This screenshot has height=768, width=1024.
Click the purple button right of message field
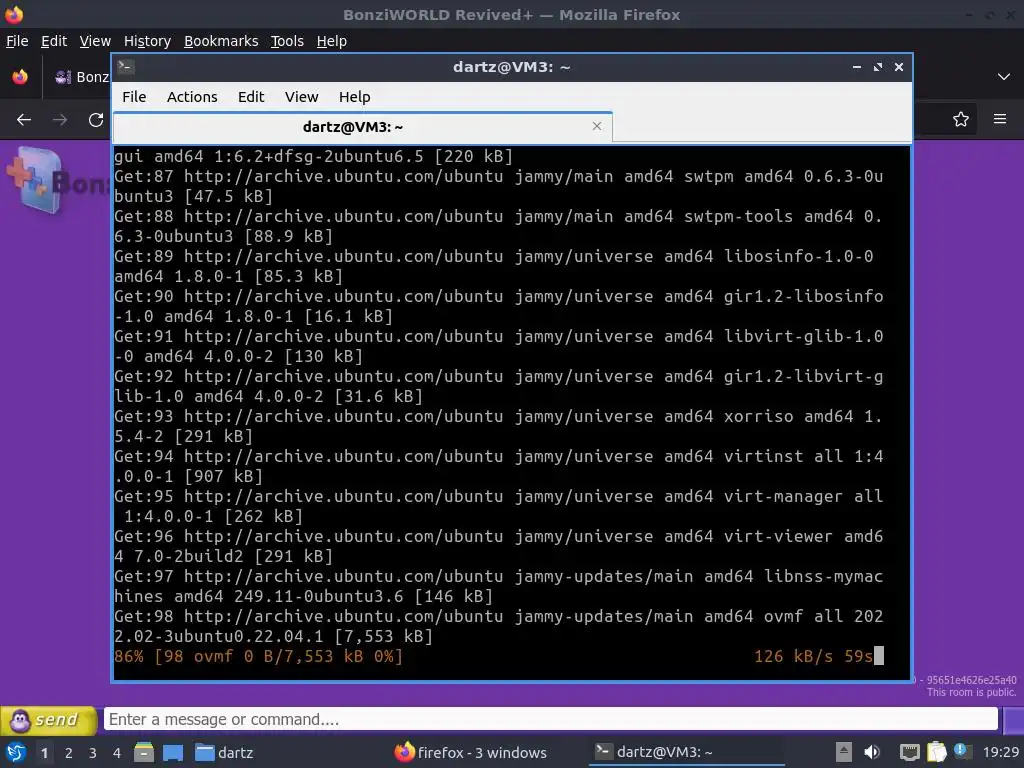point(1014,720)
